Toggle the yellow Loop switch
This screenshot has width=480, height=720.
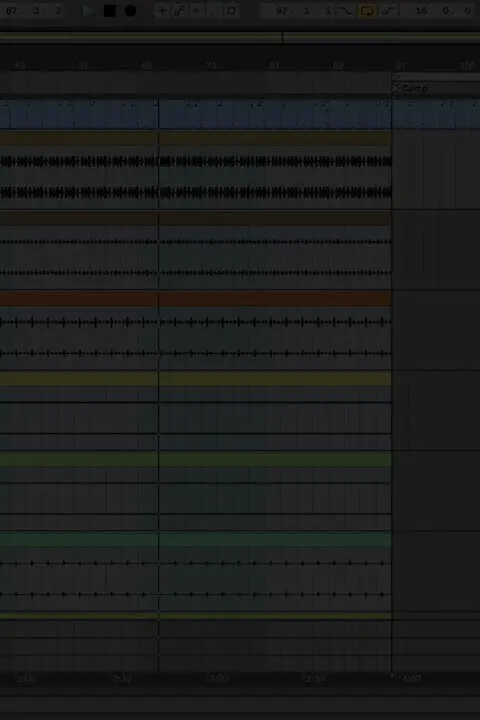(367, 11)
